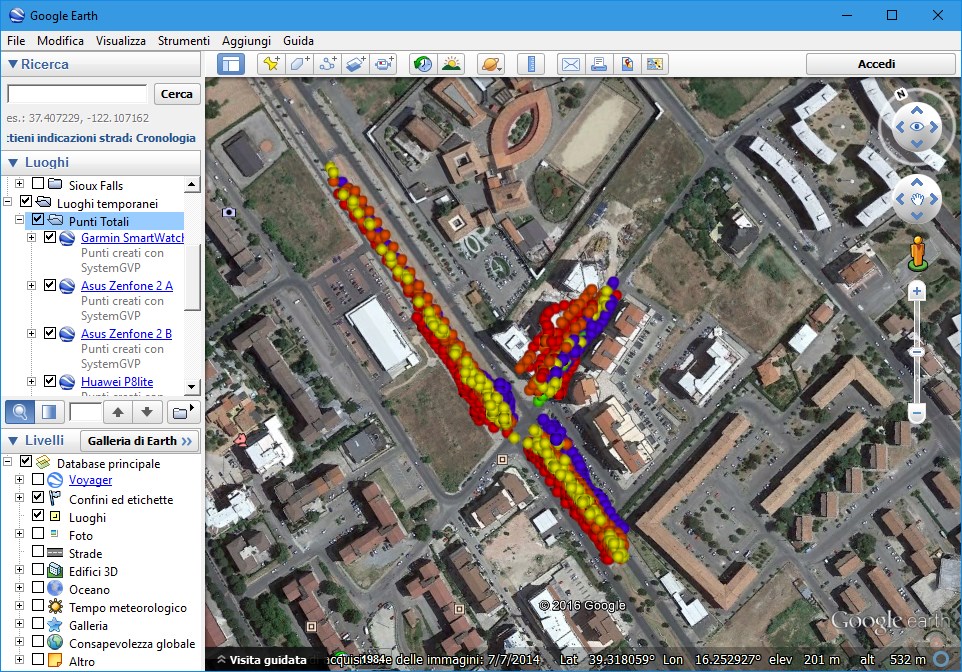Viewport: 962px width, 672px height.
Task: Click into the search text field
Action: (x=77, y=94)
